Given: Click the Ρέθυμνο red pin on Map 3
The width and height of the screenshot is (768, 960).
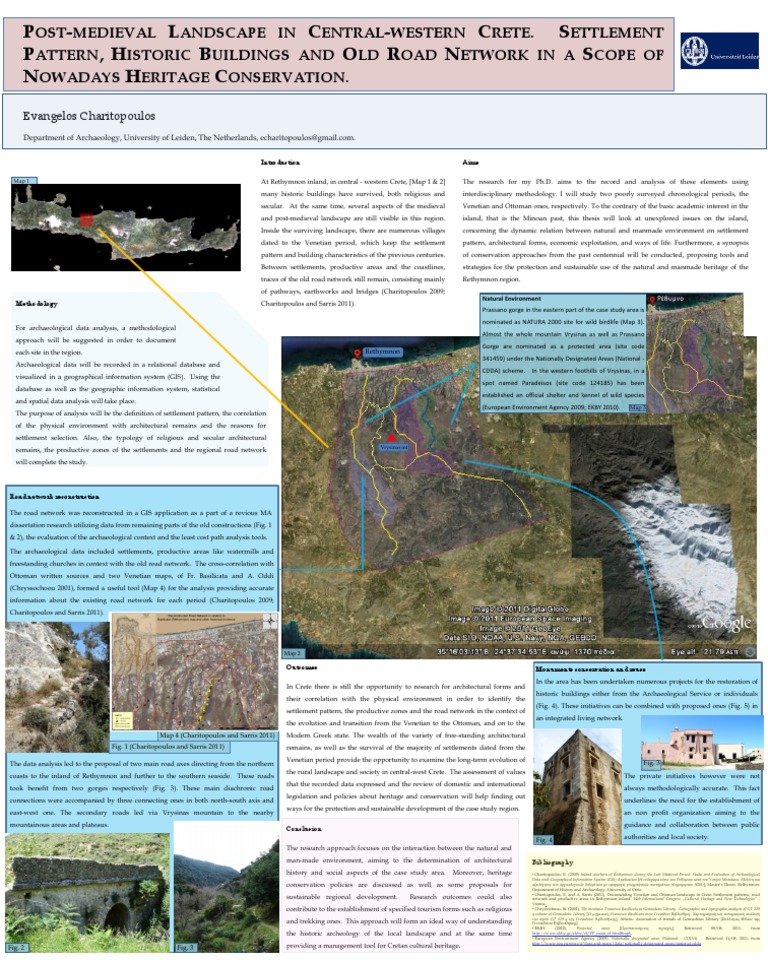Looking at the screenshot, I should pos(653,299).
